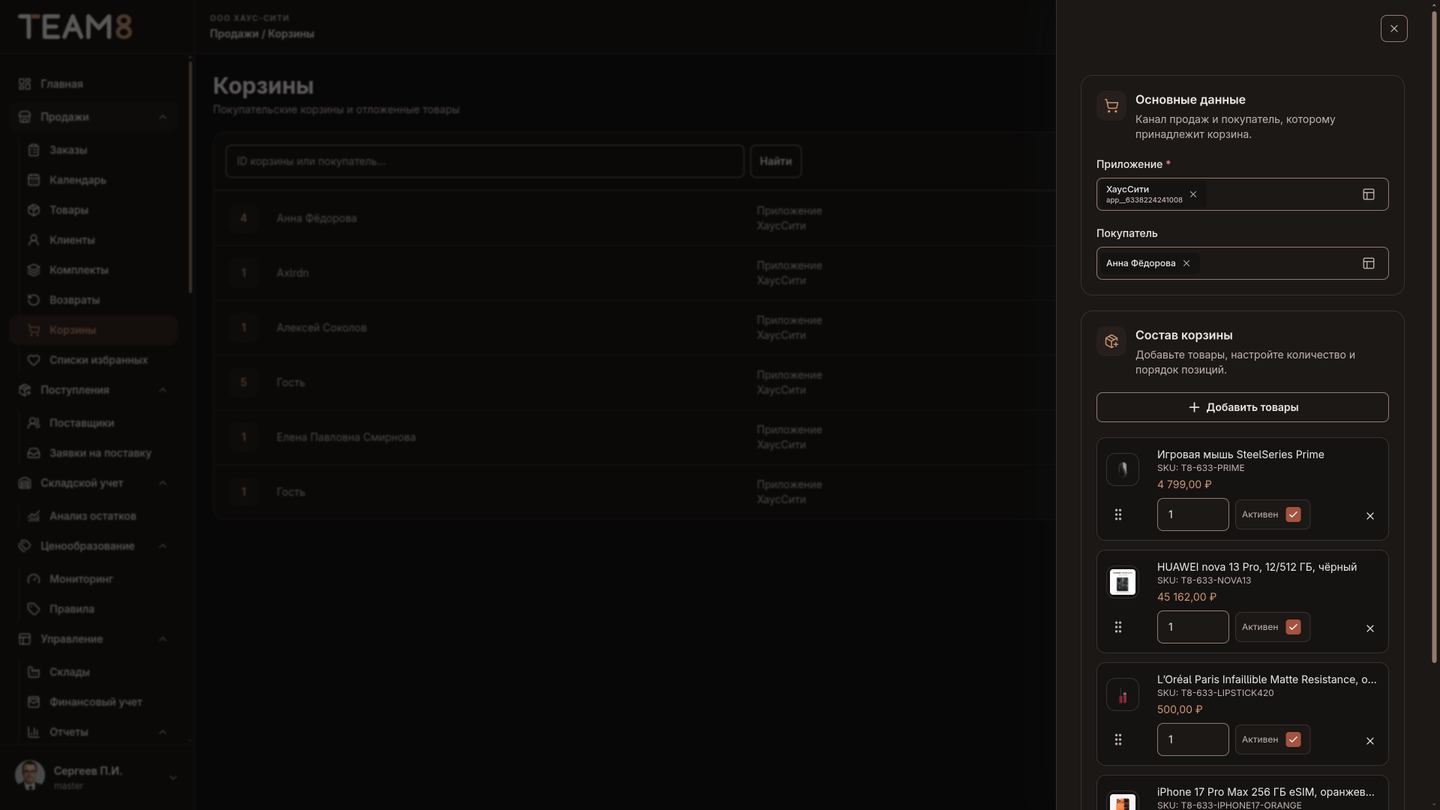
Task: Grab drag handle of L'Oréal lipstick item
Action: (x=1118, y=739)
